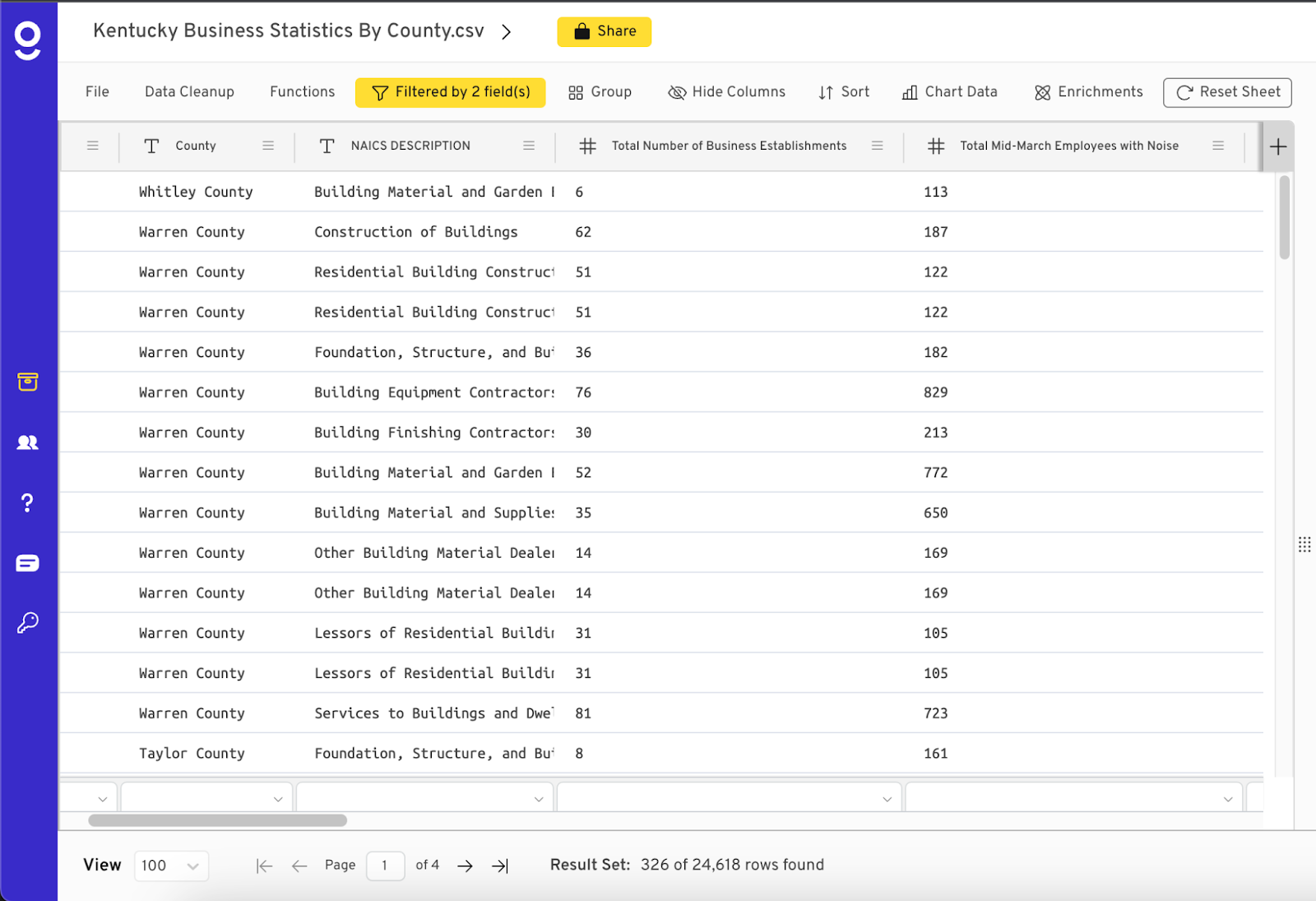Open the Group icon in the toolbar

600,92
